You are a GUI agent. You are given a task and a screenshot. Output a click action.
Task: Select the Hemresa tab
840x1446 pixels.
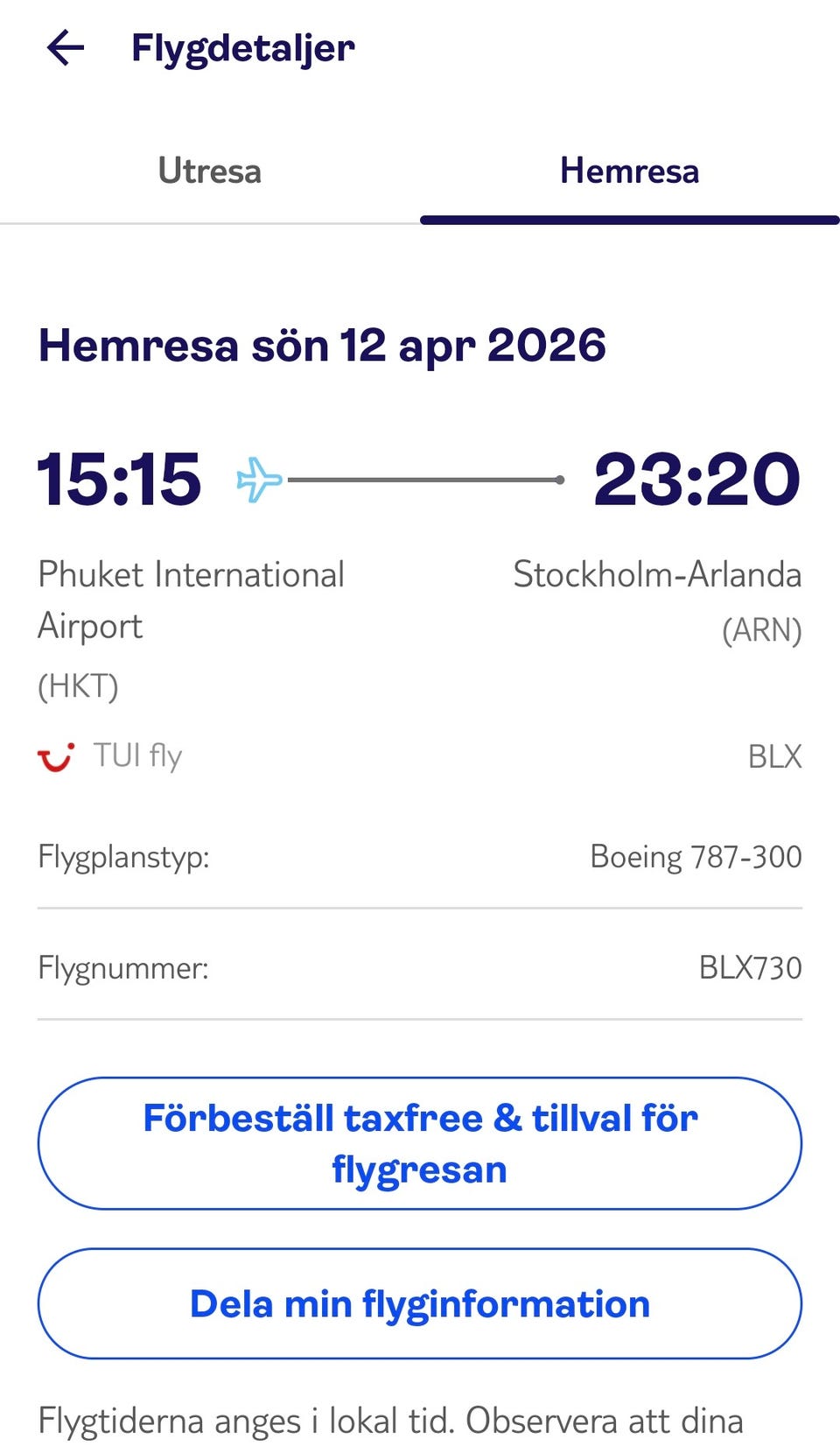click(x=629, y=171)
